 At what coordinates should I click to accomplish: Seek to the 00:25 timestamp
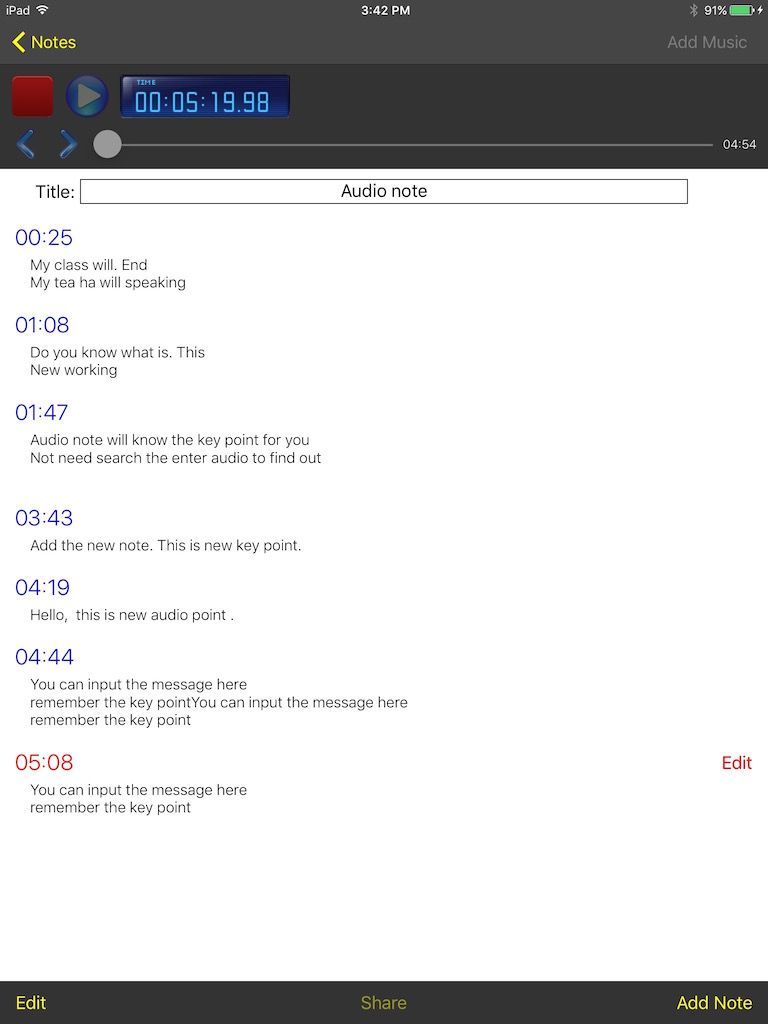(44, 237)
